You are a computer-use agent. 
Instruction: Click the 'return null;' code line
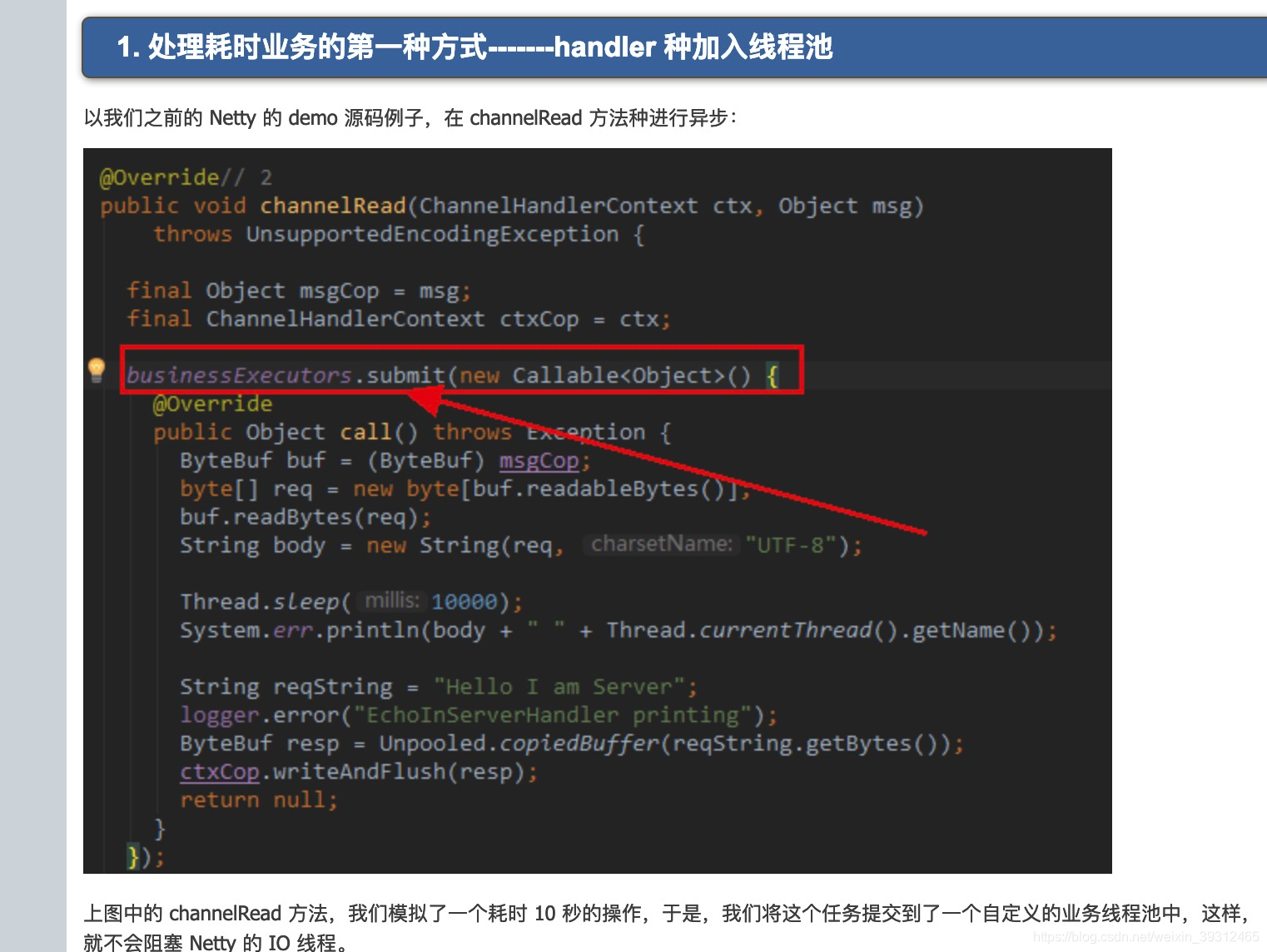tap(259, 801)
